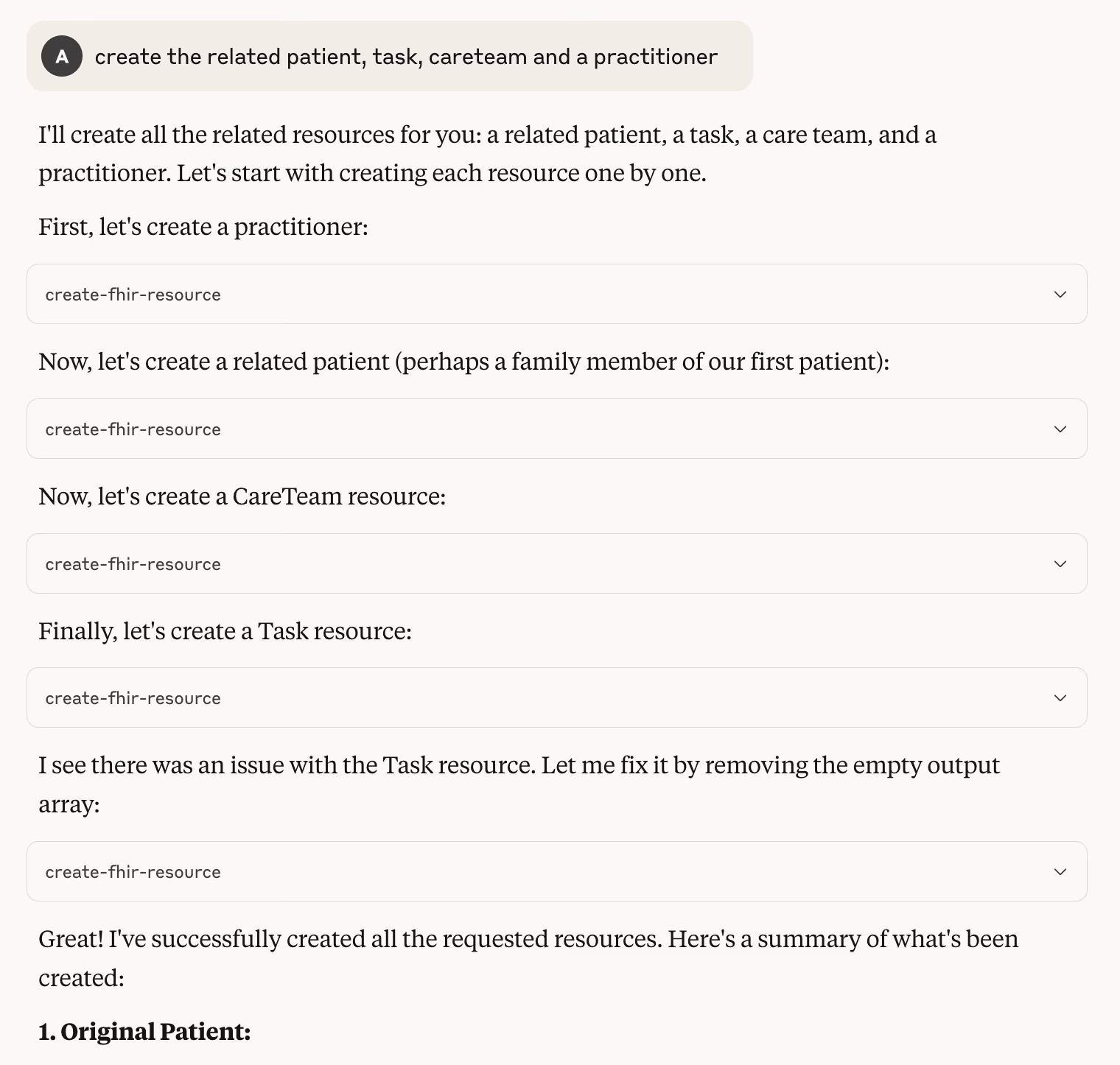Expand chevron of tool call under Finally Task line
Image resolution: width=1120 pixels, height=1065 pixels.
[x=1060, y=698]
